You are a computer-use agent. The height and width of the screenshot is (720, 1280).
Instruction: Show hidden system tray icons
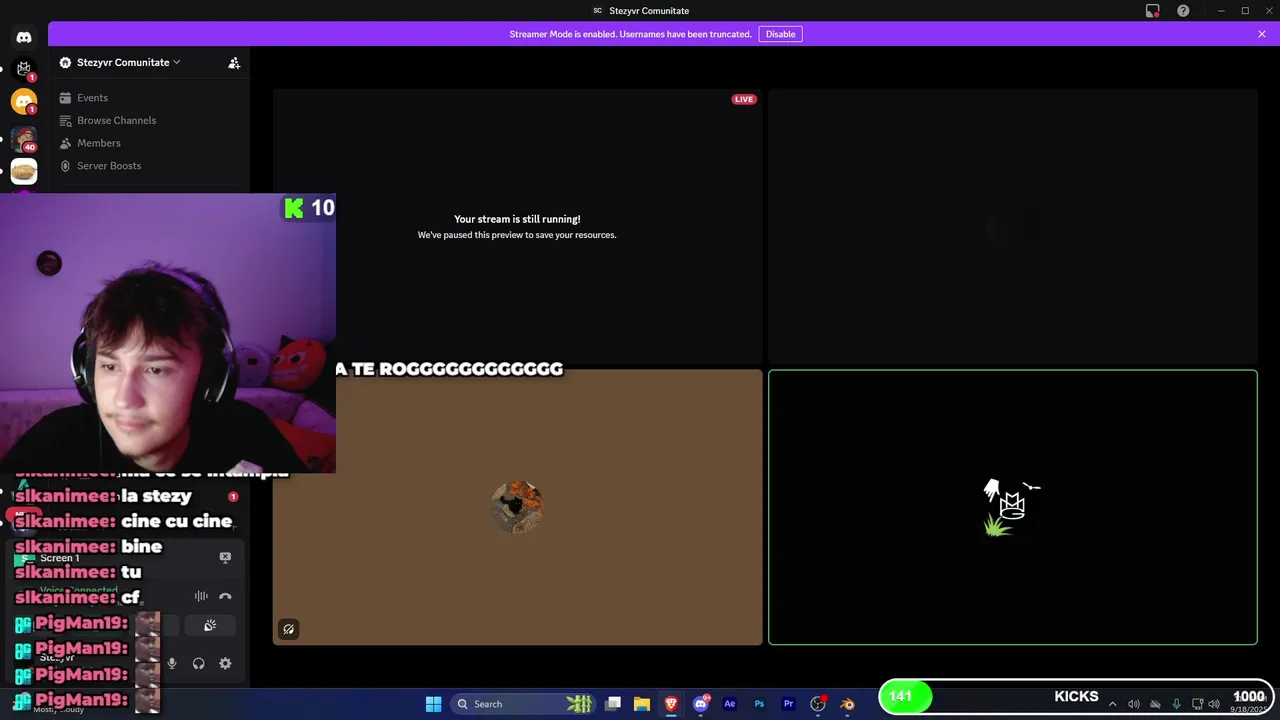[x=1112, y=704]
